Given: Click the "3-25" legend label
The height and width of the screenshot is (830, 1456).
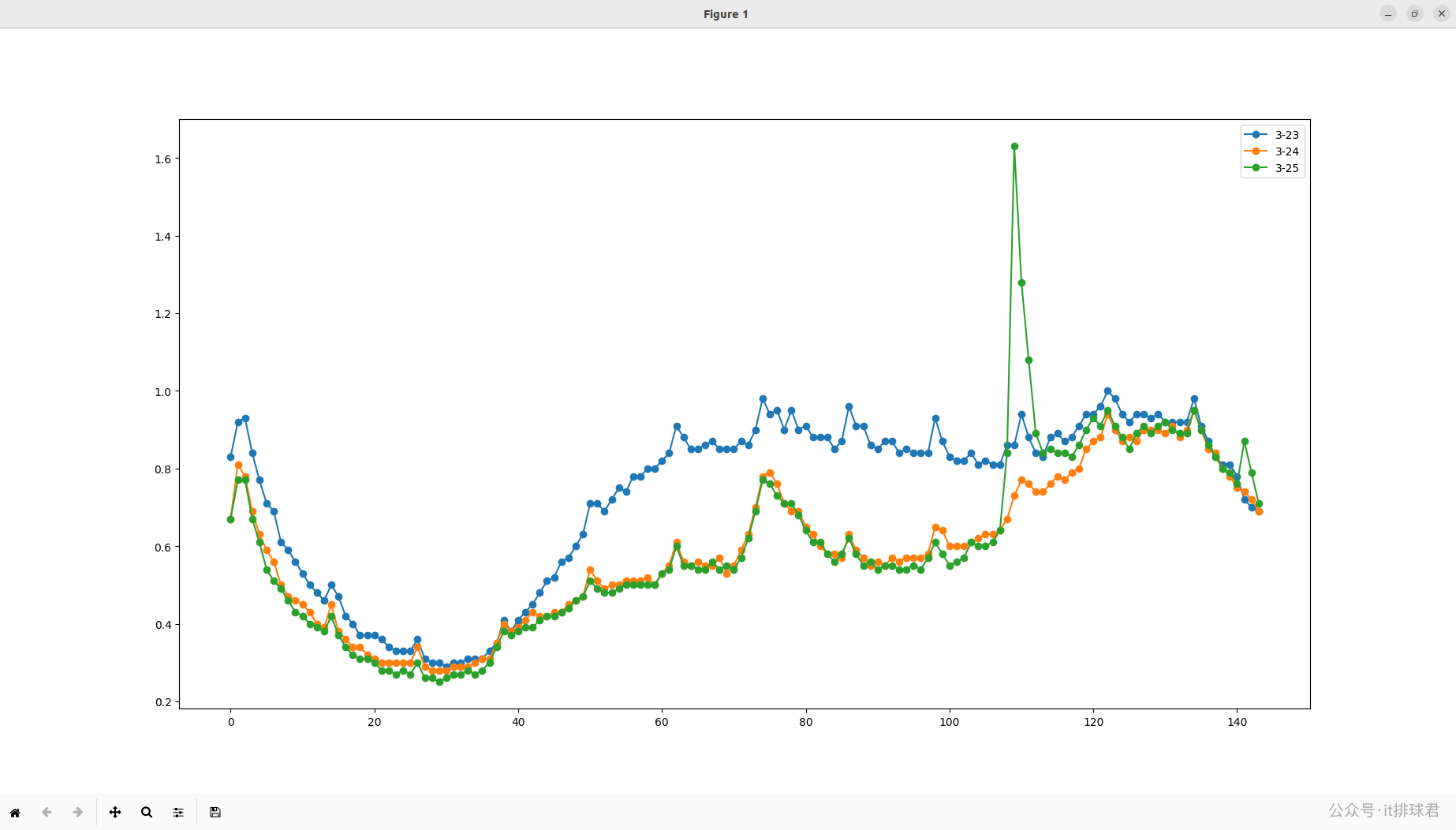Looking at the screenshot, I should click(1286, 168).
